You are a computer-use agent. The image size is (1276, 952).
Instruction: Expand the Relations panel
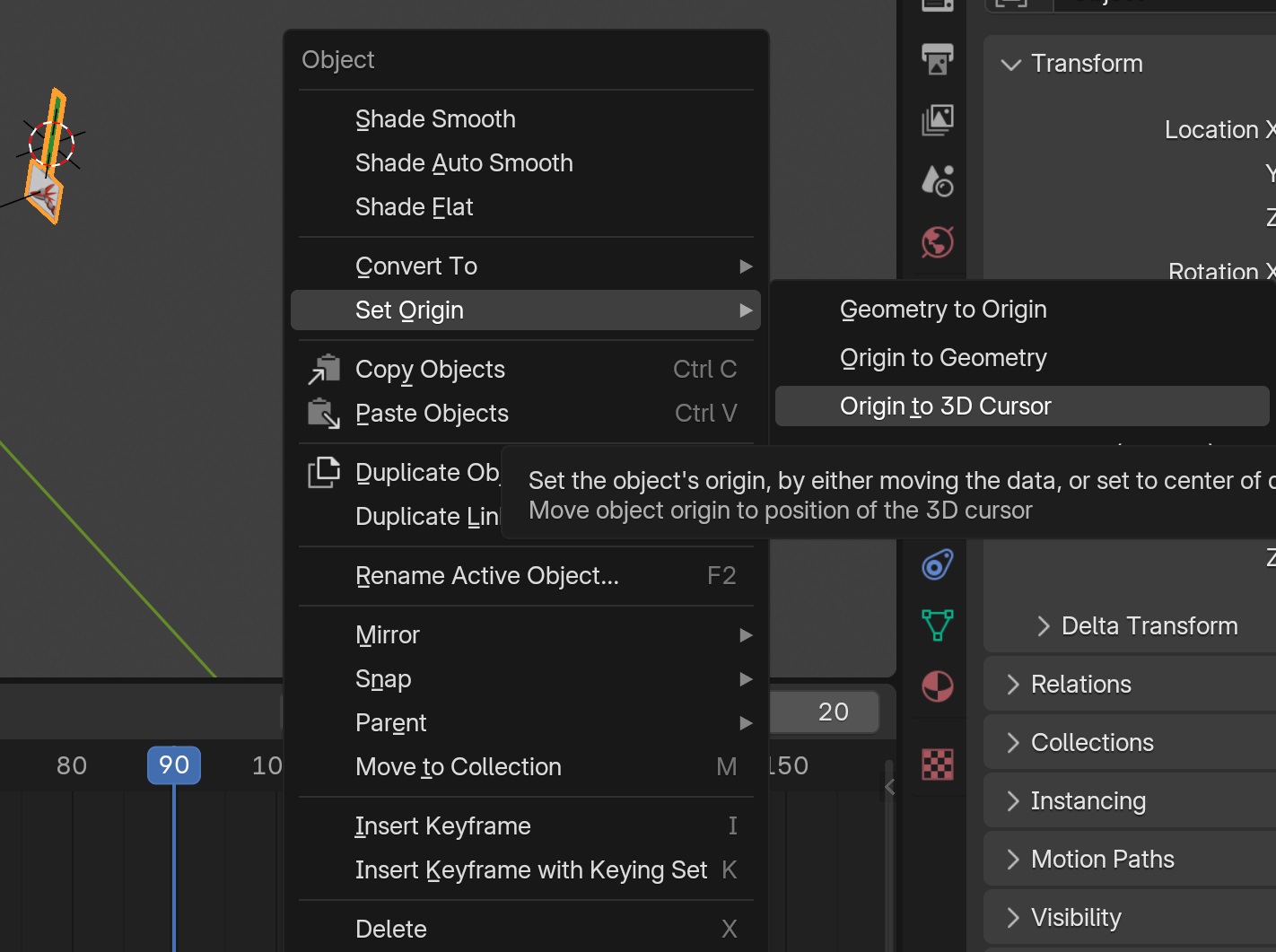click(1013, 684)
